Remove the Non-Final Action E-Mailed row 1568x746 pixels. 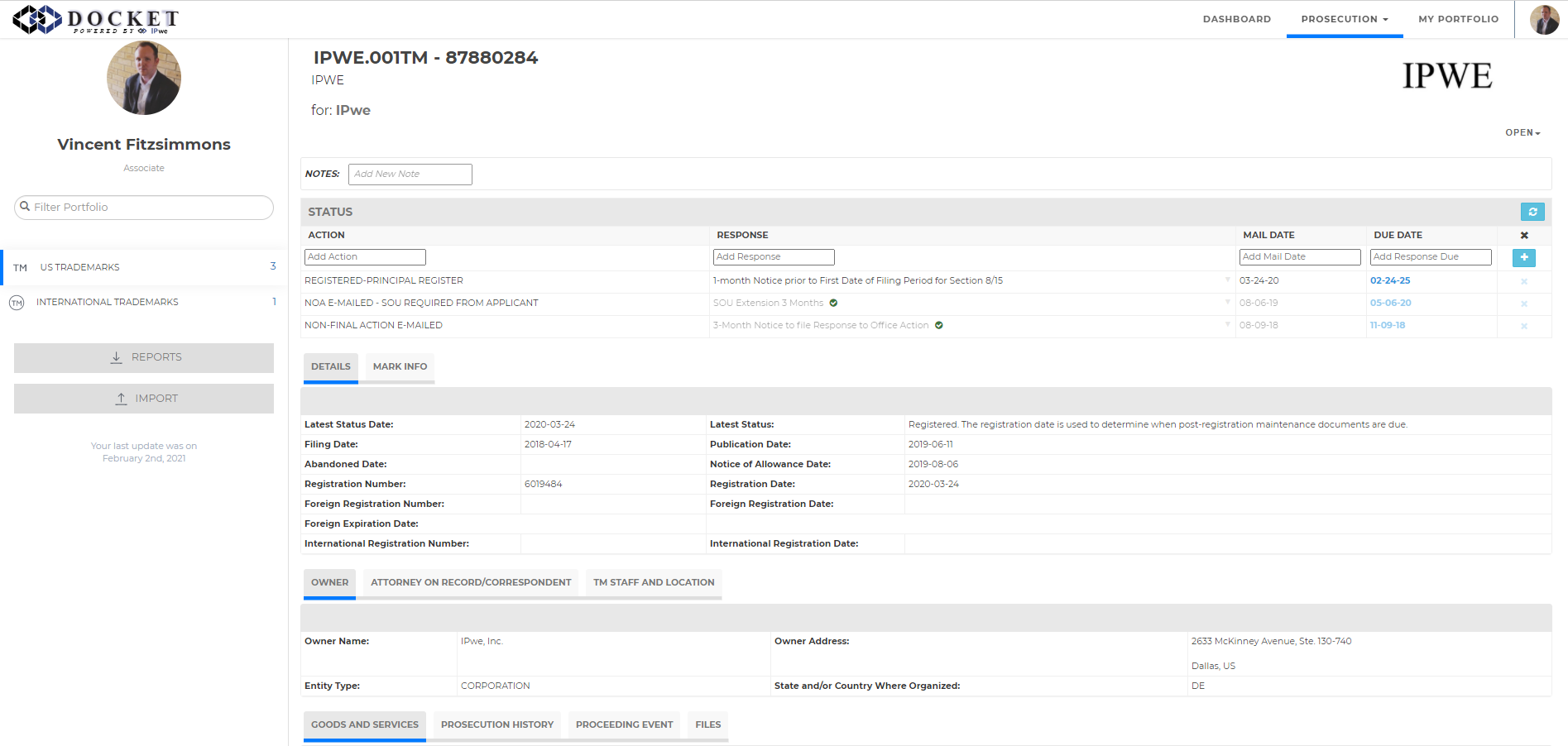click(1523, 327)
